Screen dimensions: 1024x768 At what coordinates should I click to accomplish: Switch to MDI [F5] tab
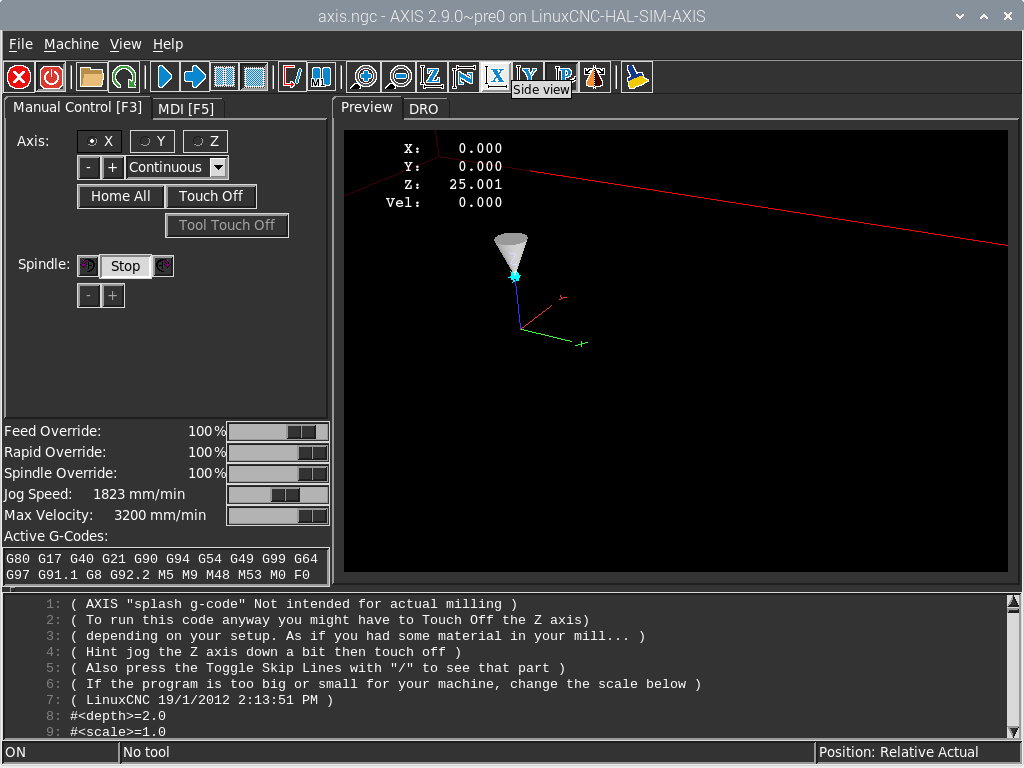(x=186, y=109)
